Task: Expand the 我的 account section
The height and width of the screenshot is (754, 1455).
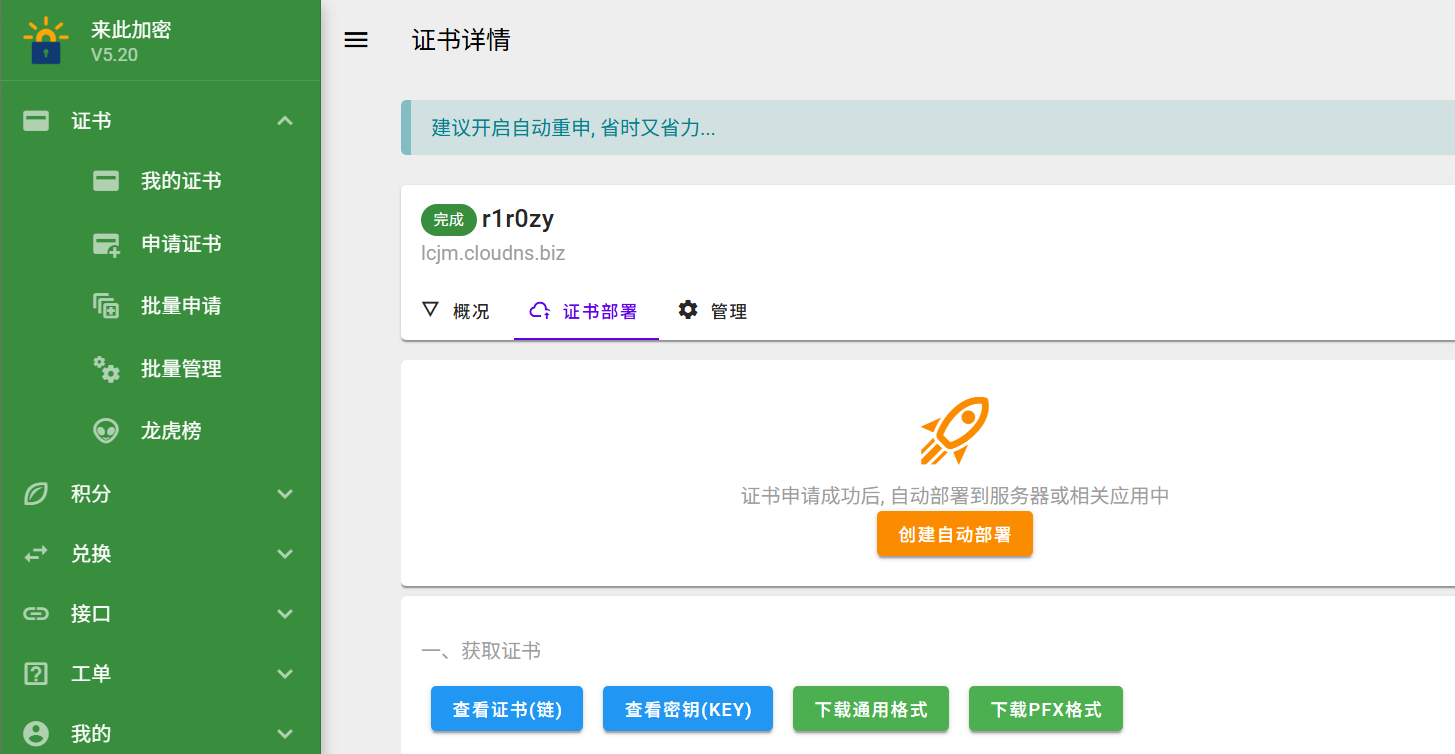Action: [x=284, y=733]
